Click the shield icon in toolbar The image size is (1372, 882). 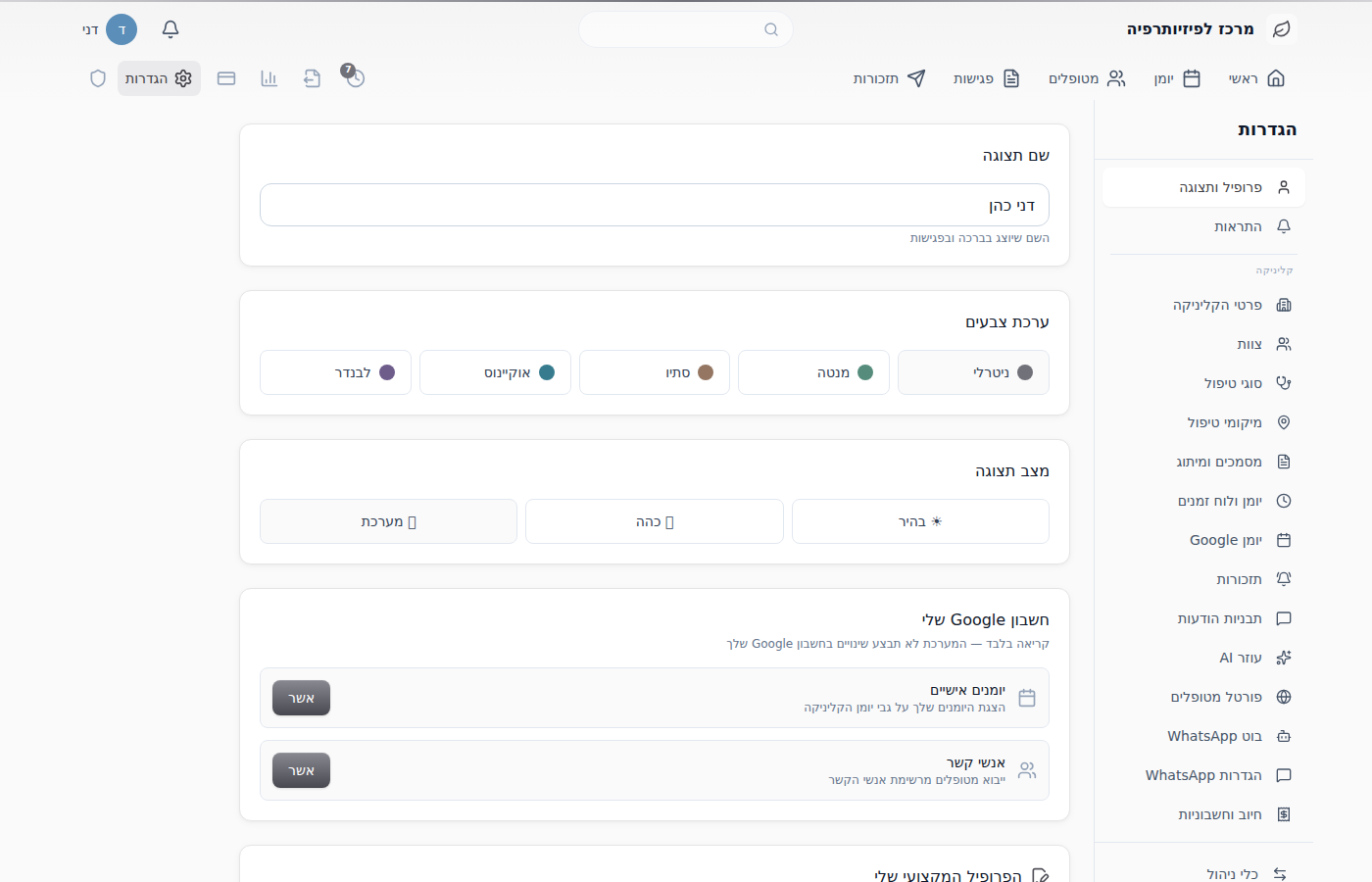pos(98,78)
